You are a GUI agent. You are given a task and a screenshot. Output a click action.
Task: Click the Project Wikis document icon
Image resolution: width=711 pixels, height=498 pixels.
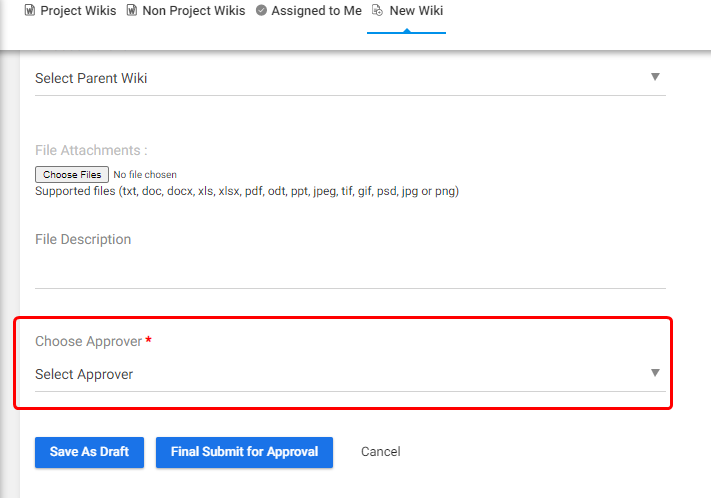(29, 10)
